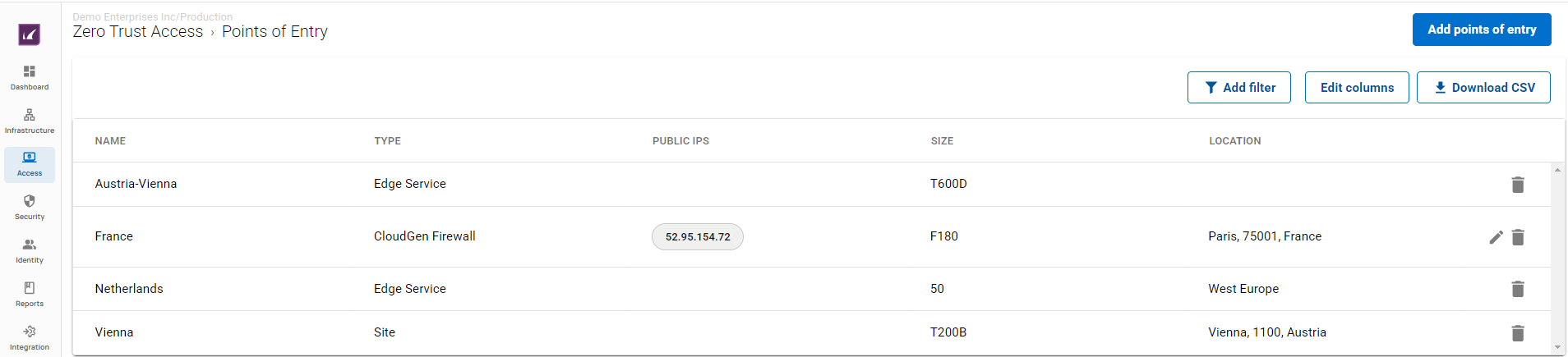
Task: Edit the France entry with pencil icon
Action: coord(1496,237)
